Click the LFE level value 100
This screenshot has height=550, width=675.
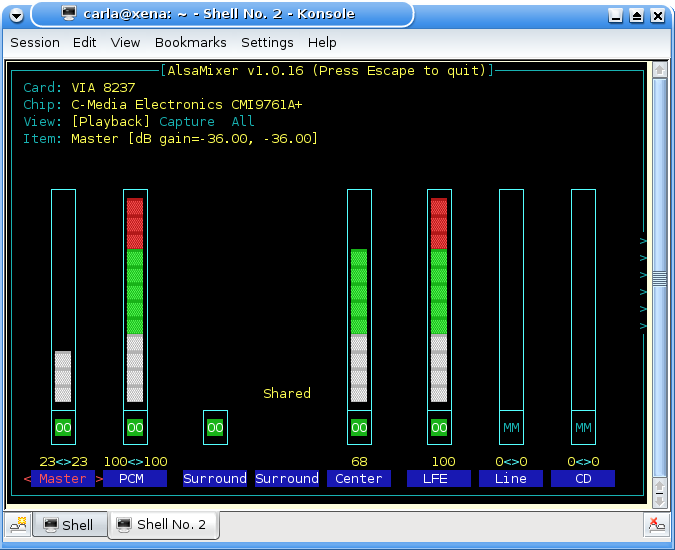[443, 462]
